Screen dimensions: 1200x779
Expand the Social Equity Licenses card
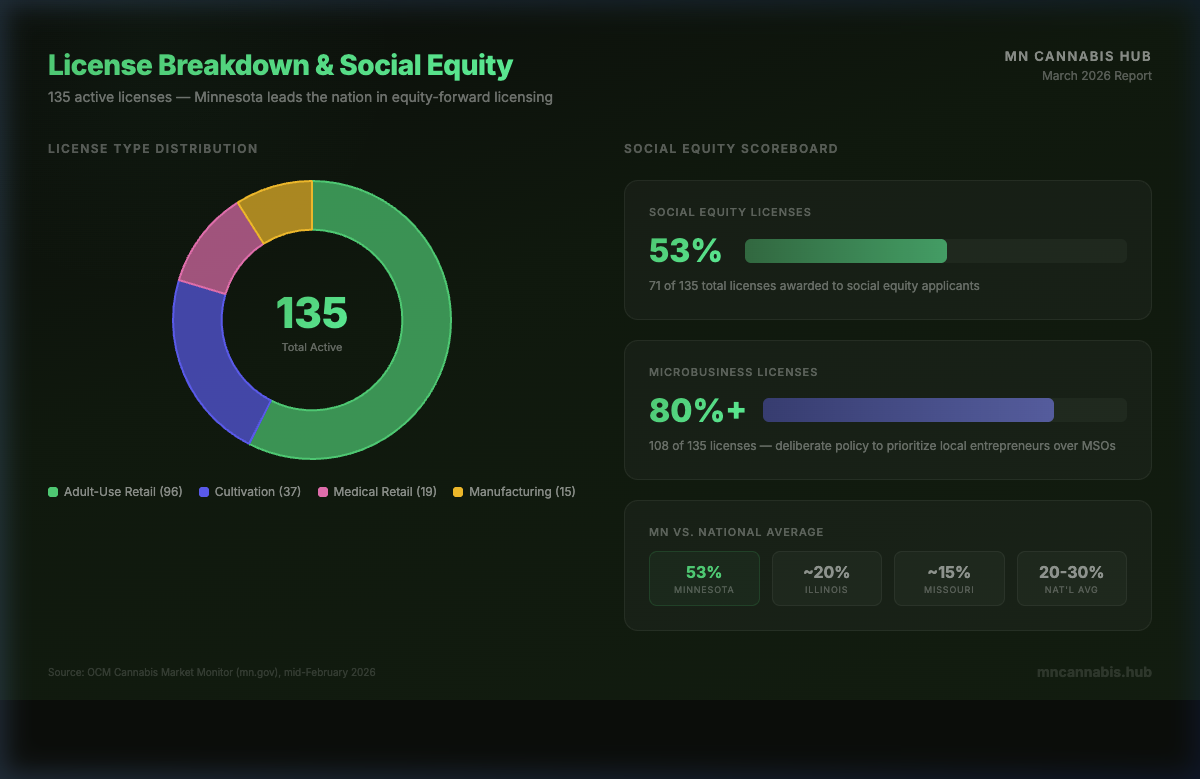point(888,250)
